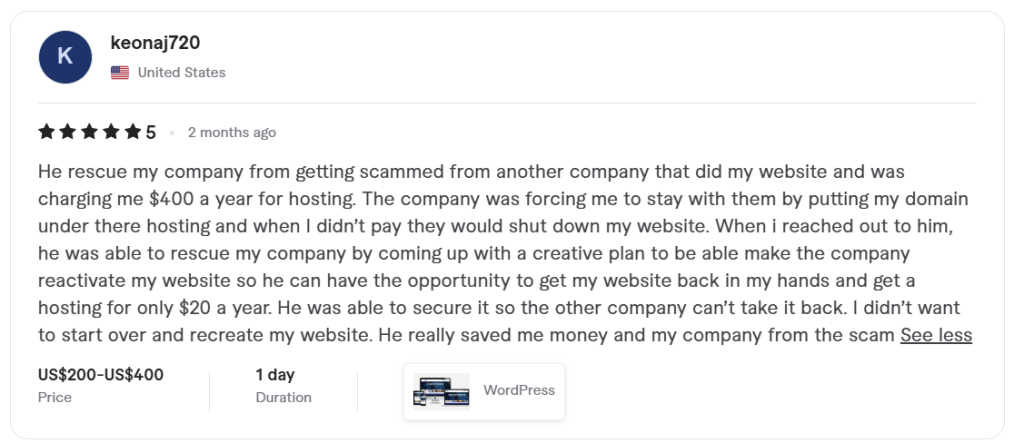Click the fourth rating star
1024x443 pixels.
pos(111,132)
